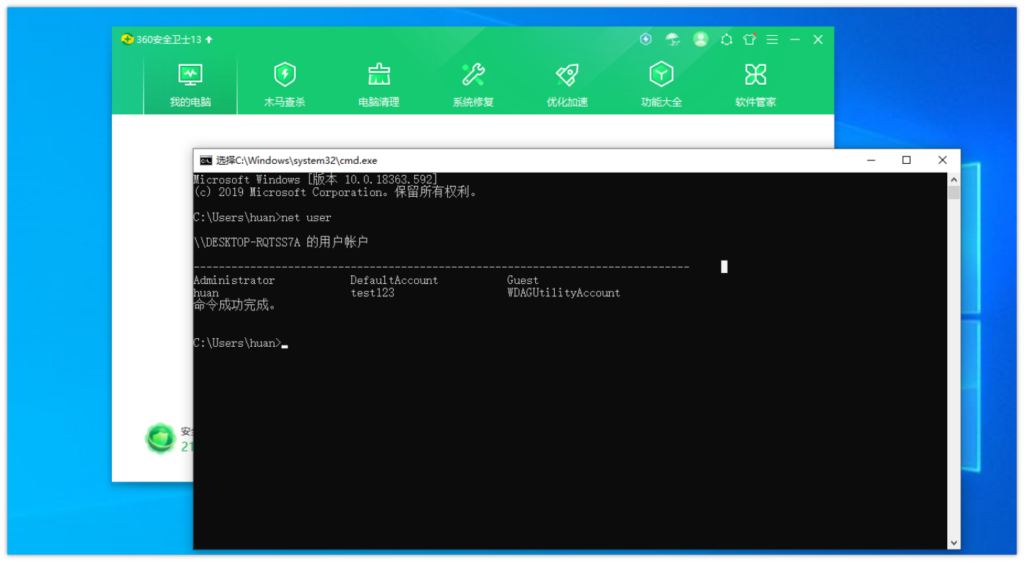
Task: Click the 360安全卫士13 logo title
Action: [161, 39]
